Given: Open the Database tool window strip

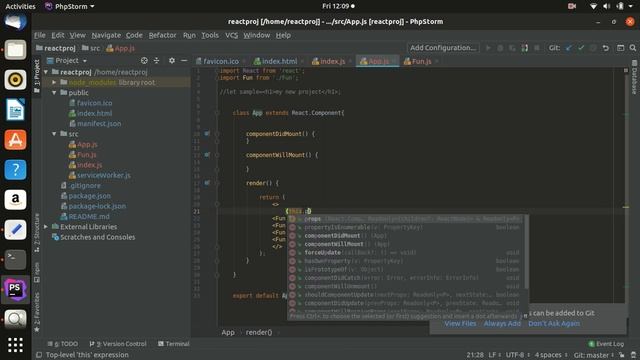Looking at the screenshot, I should 634,77.
